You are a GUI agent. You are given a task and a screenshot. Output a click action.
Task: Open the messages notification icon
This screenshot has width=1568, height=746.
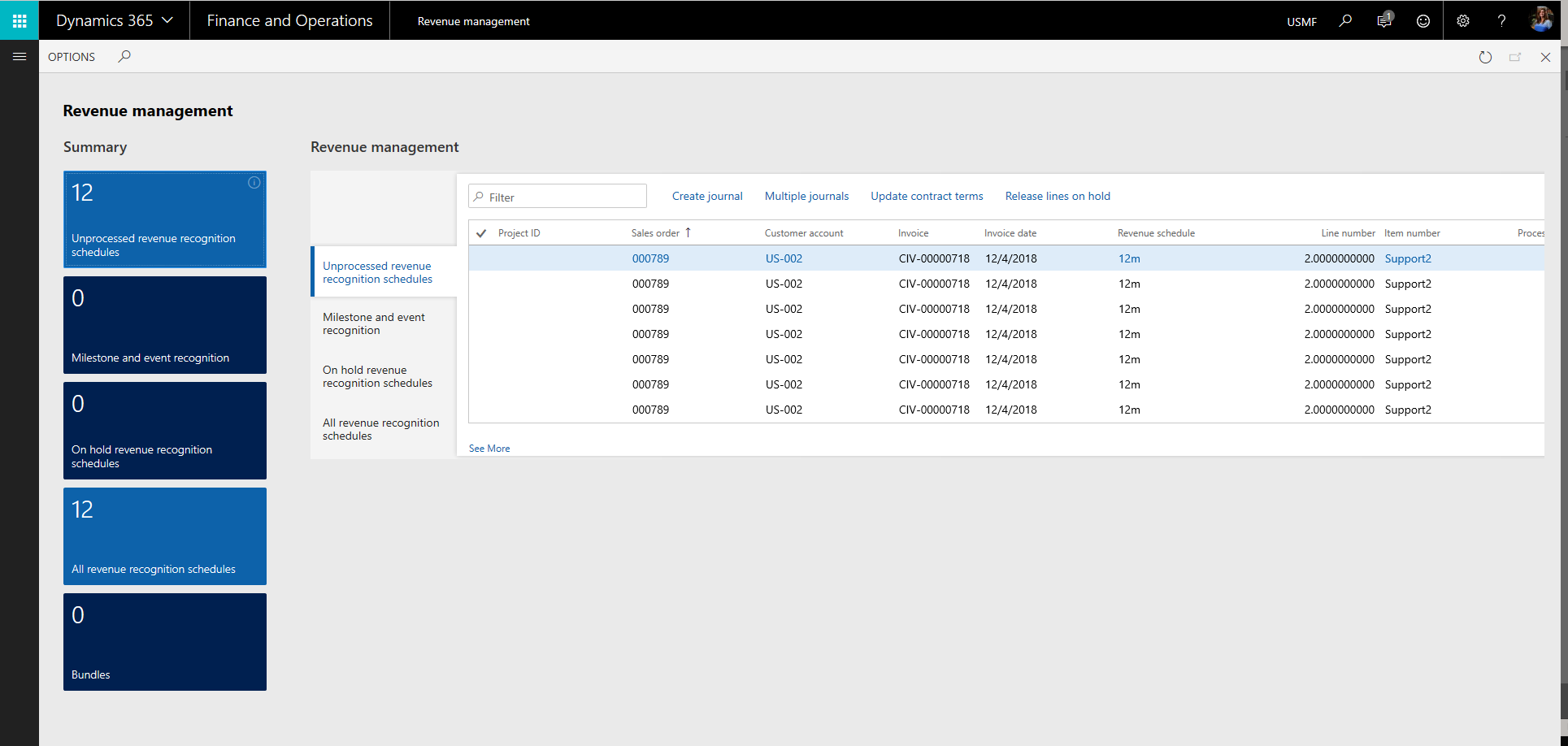coord(1384,21)
